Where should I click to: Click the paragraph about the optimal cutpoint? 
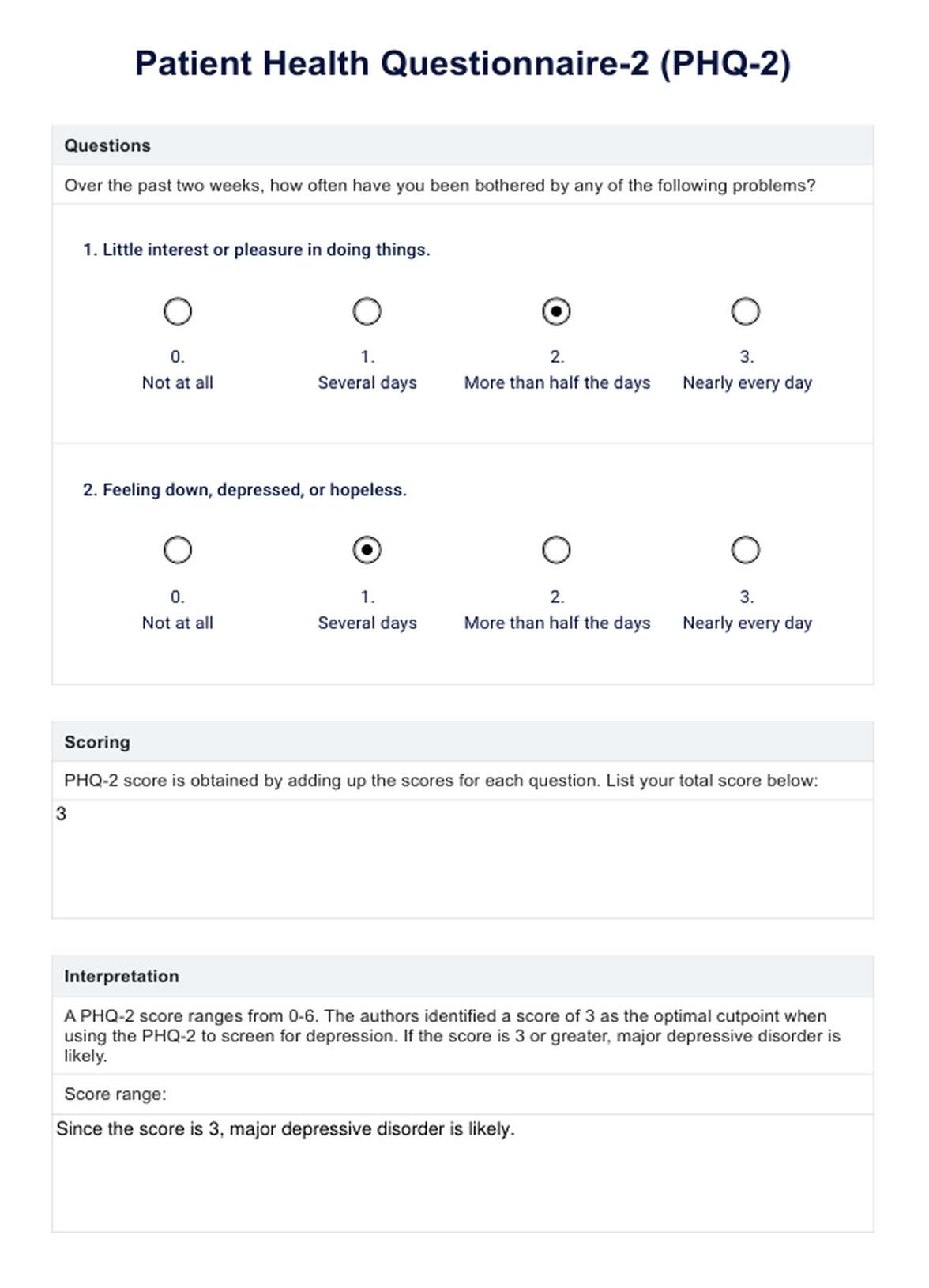(452, 1035)
